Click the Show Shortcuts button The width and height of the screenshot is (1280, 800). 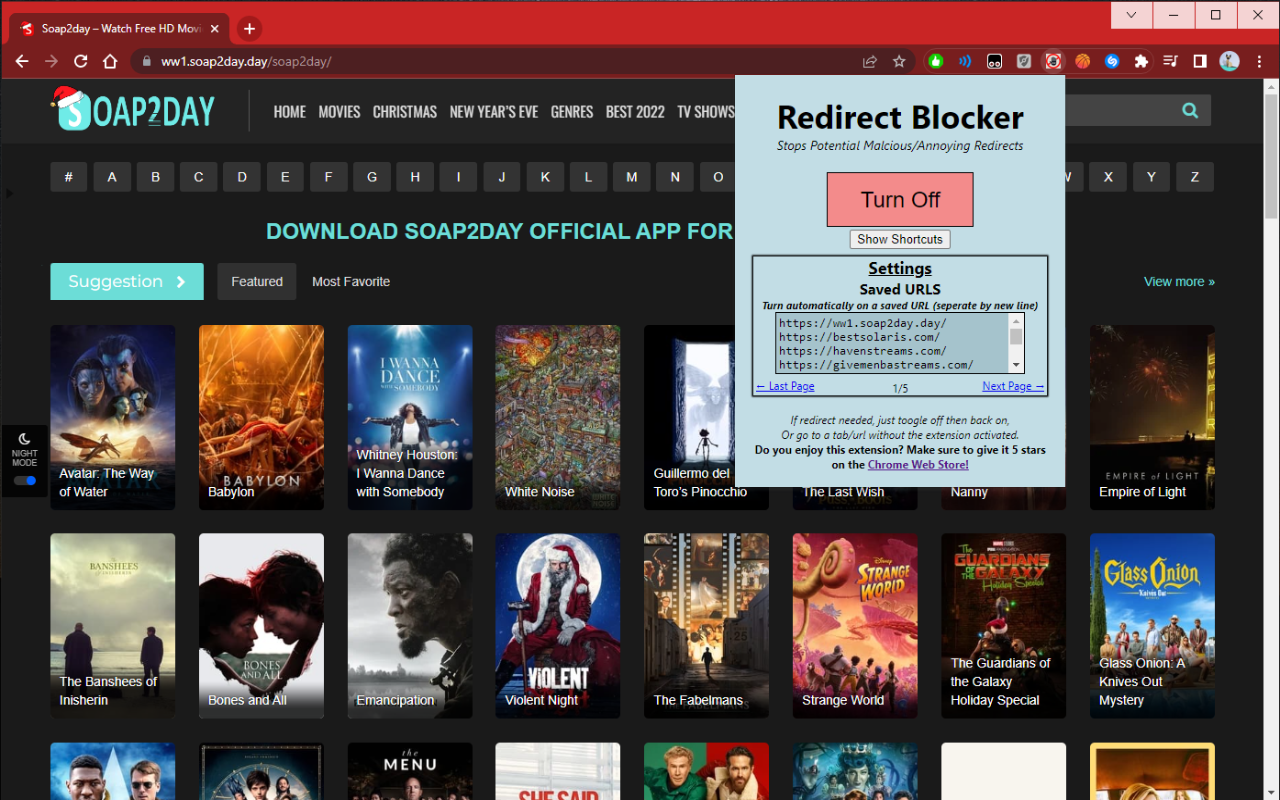point(900,239)
